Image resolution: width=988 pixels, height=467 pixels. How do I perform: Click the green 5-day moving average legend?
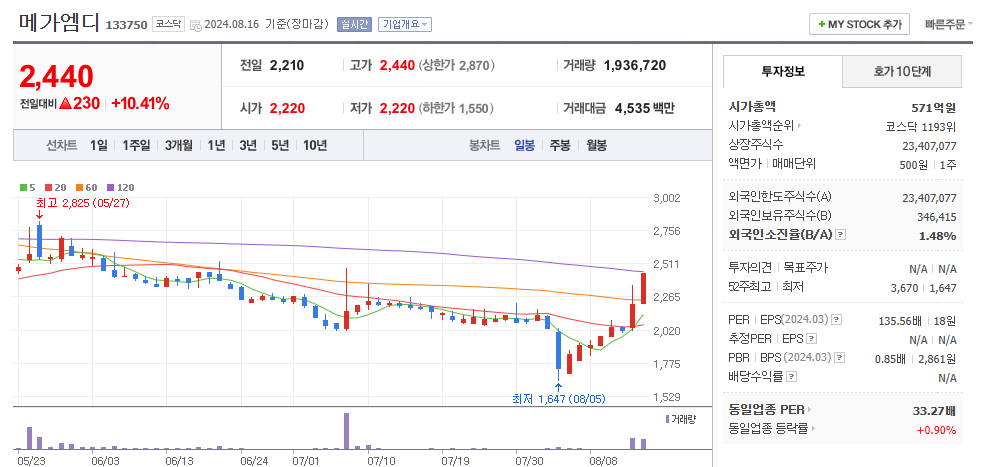click(28, 187)
